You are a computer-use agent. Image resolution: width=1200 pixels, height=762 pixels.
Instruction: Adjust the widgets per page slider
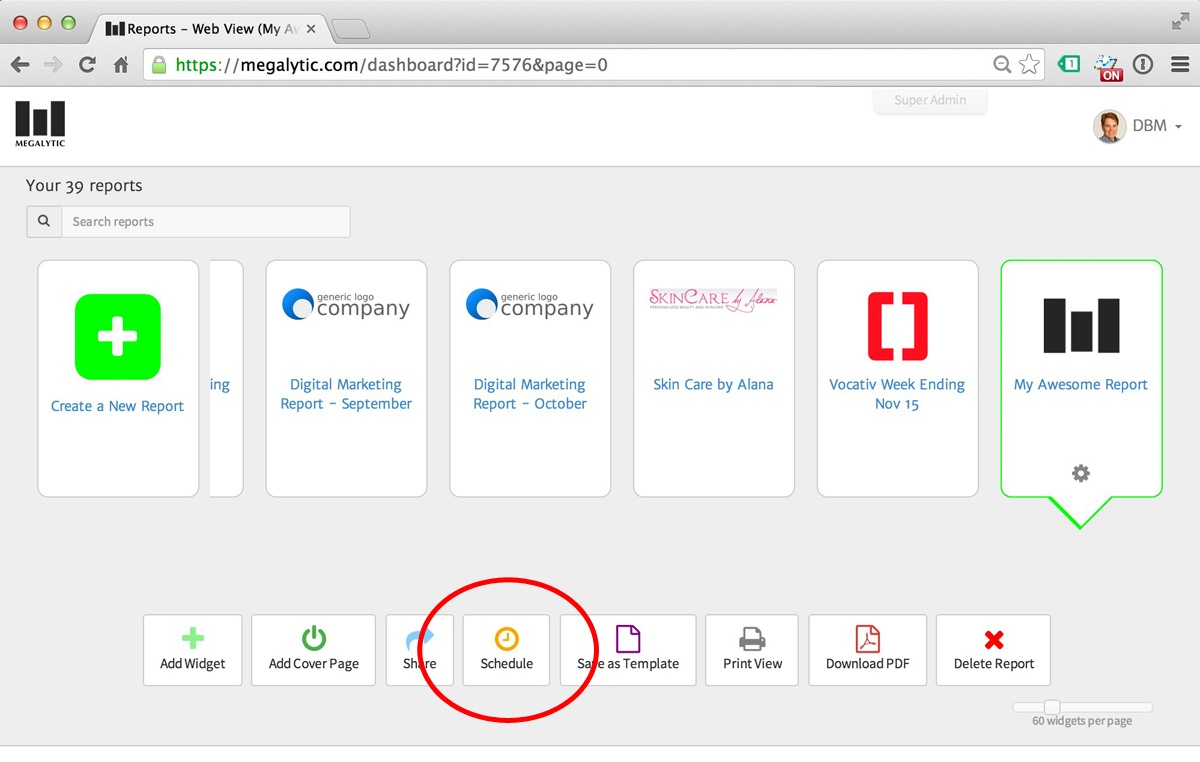[x=1052, y=707]
